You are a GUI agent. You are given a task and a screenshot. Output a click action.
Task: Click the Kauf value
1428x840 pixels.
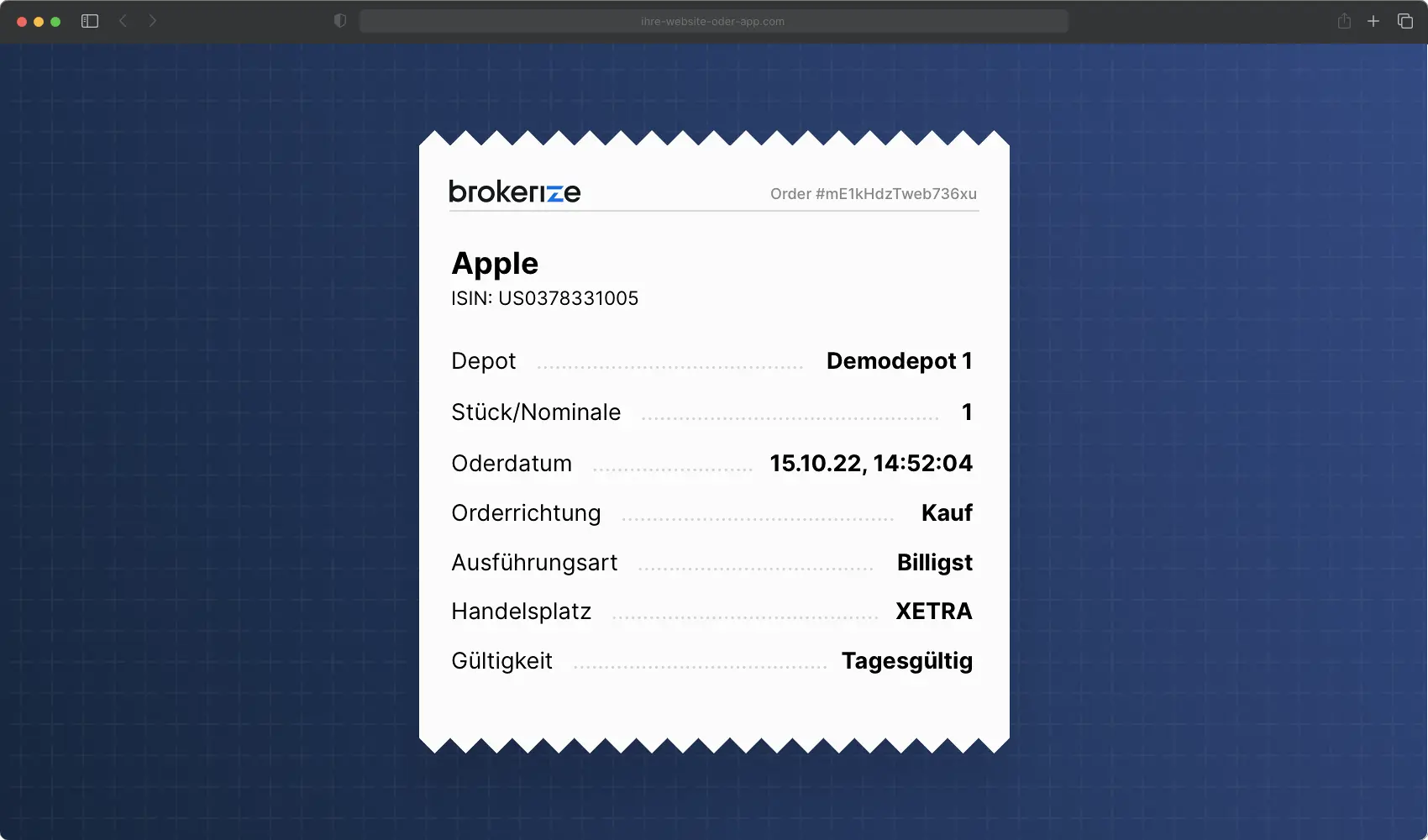(947, 512)
